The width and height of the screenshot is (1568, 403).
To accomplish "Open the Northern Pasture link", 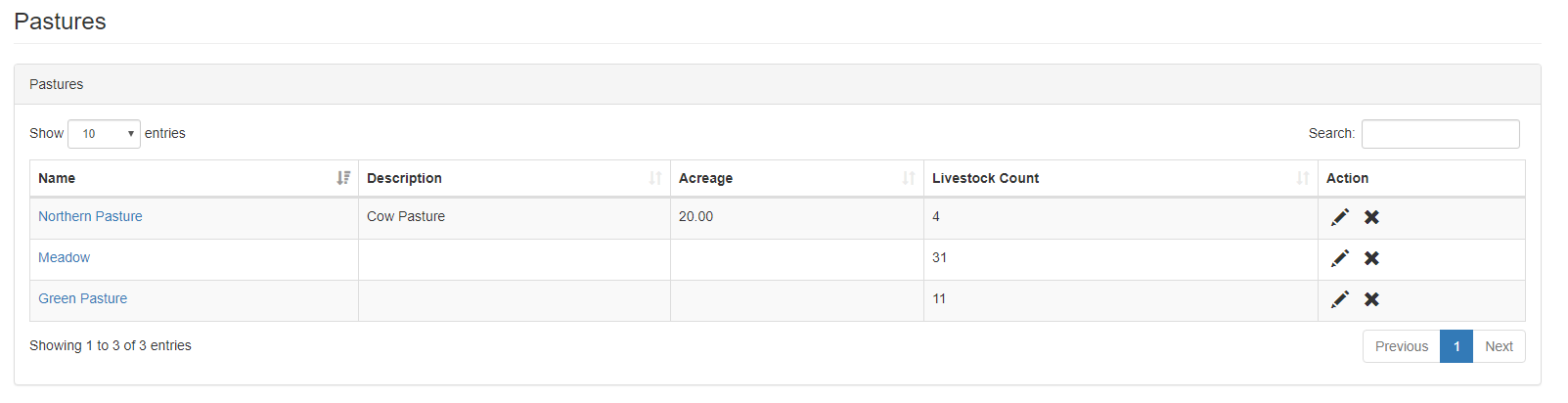I will 90,216.
